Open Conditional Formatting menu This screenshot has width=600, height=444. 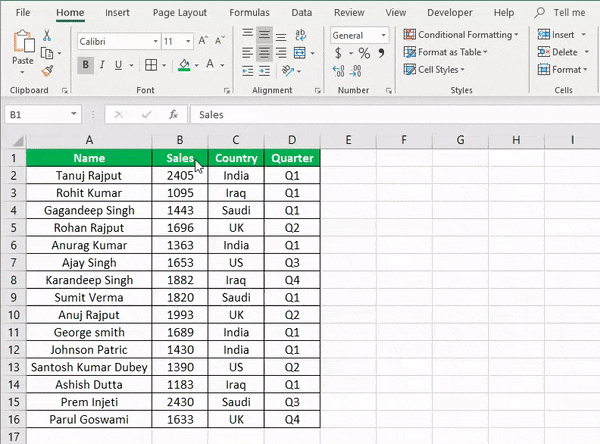pyautogui.click(x=461, y=35)
